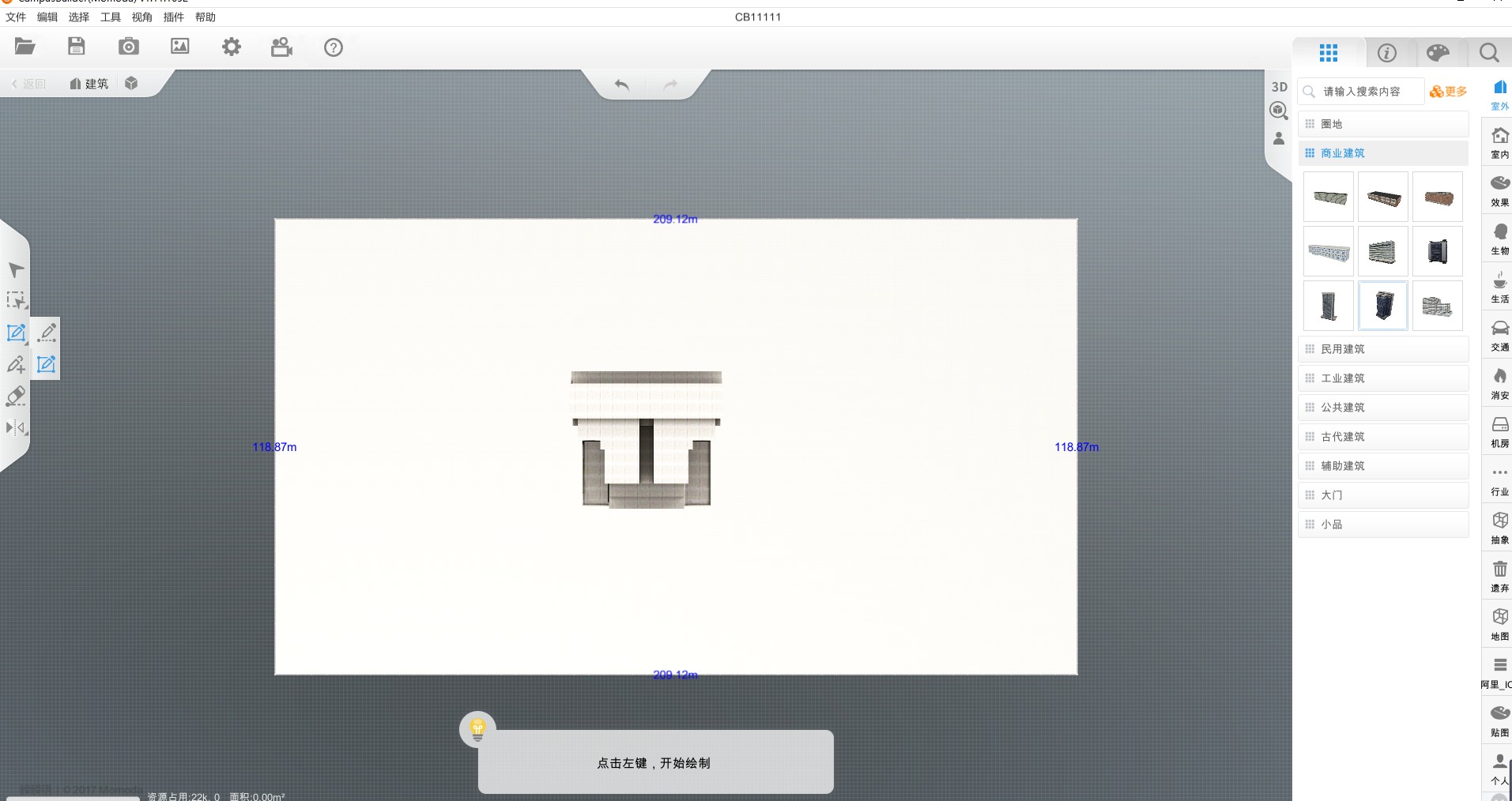The height and width of the screenshot is (801, 1512).
Task: Expand the 民用建筑 category
Action: pos(1383,349)
